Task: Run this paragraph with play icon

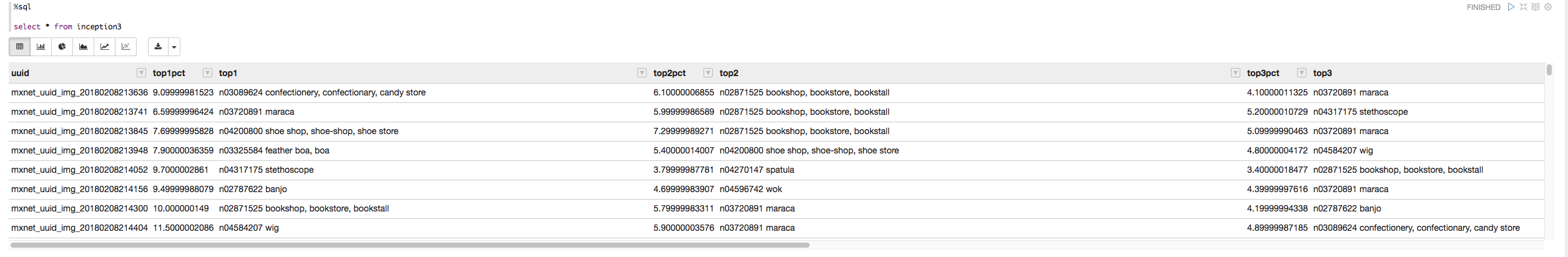Action: click(x=1511, y=7)
